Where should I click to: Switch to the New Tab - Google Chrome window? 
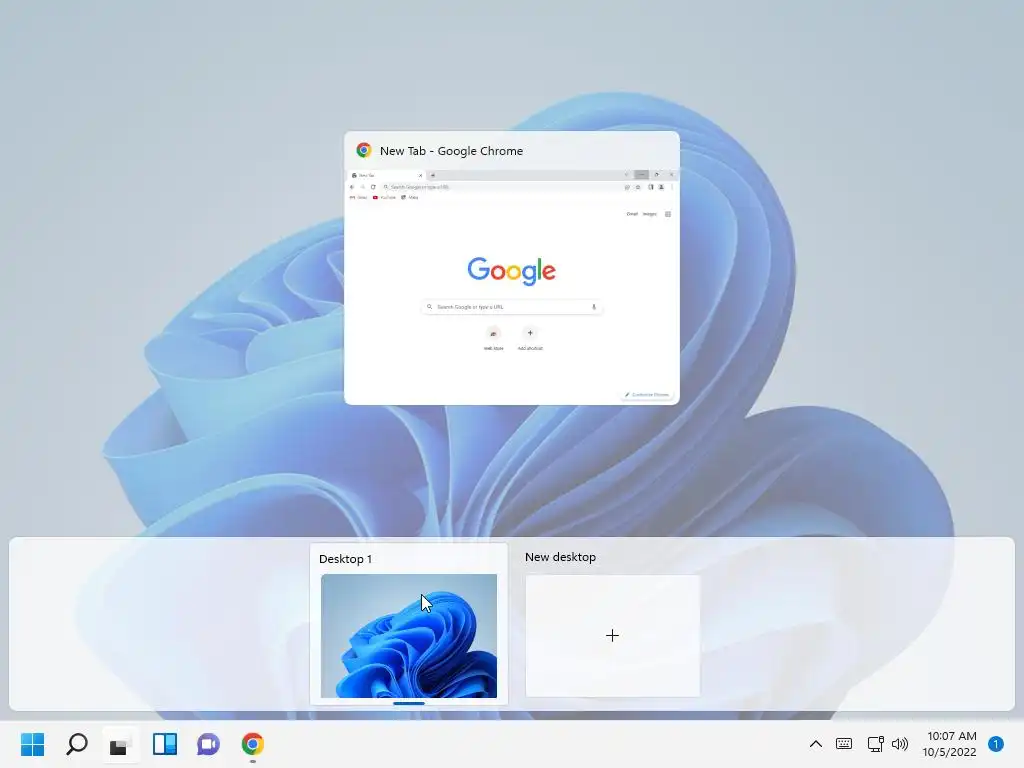(511, 268)
